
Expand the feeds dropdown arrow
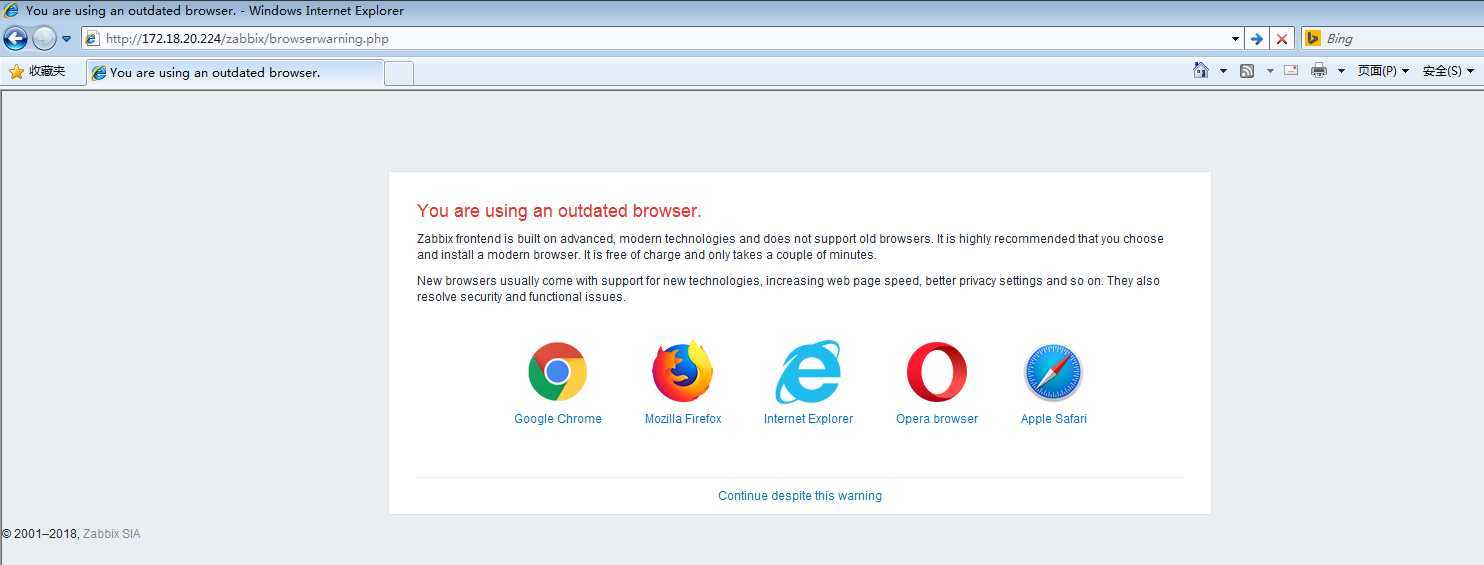pos(1270,71)
